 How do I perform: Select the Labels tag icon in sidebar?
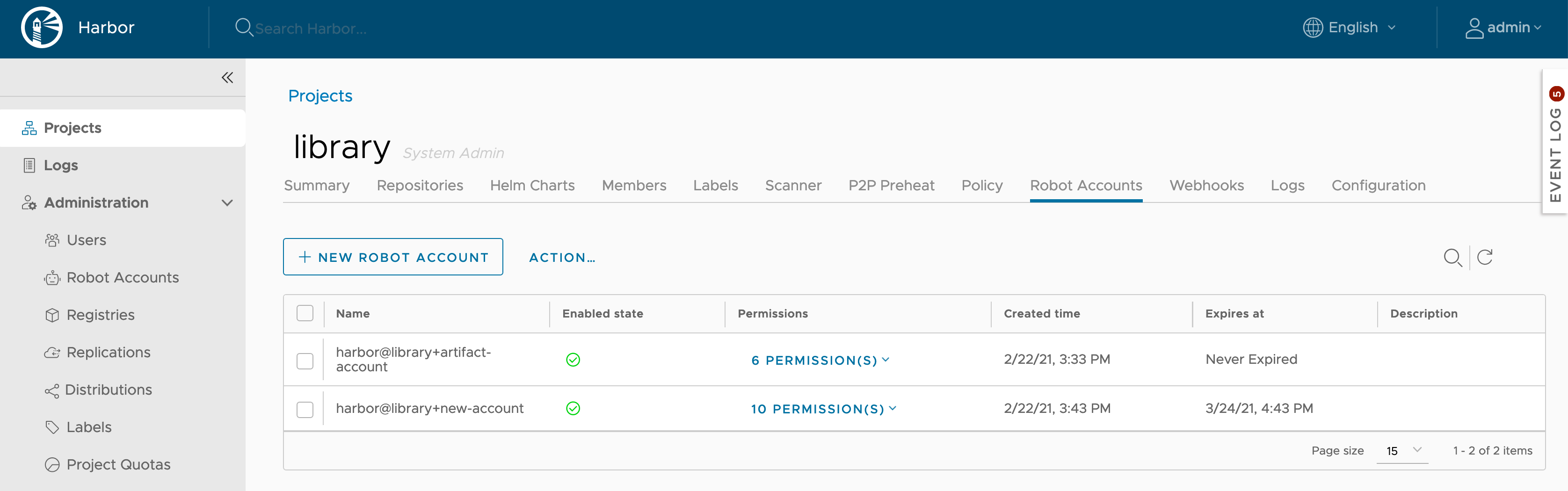(x=52, y=427)
